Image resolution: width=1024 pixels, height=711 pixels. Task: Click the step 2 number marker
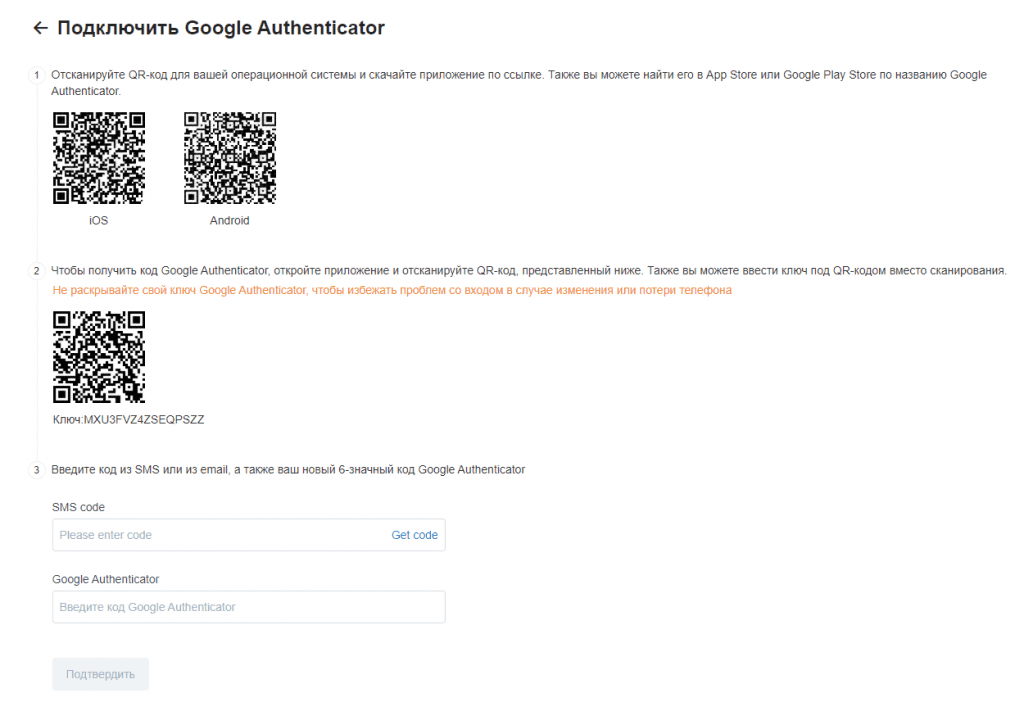37,270
